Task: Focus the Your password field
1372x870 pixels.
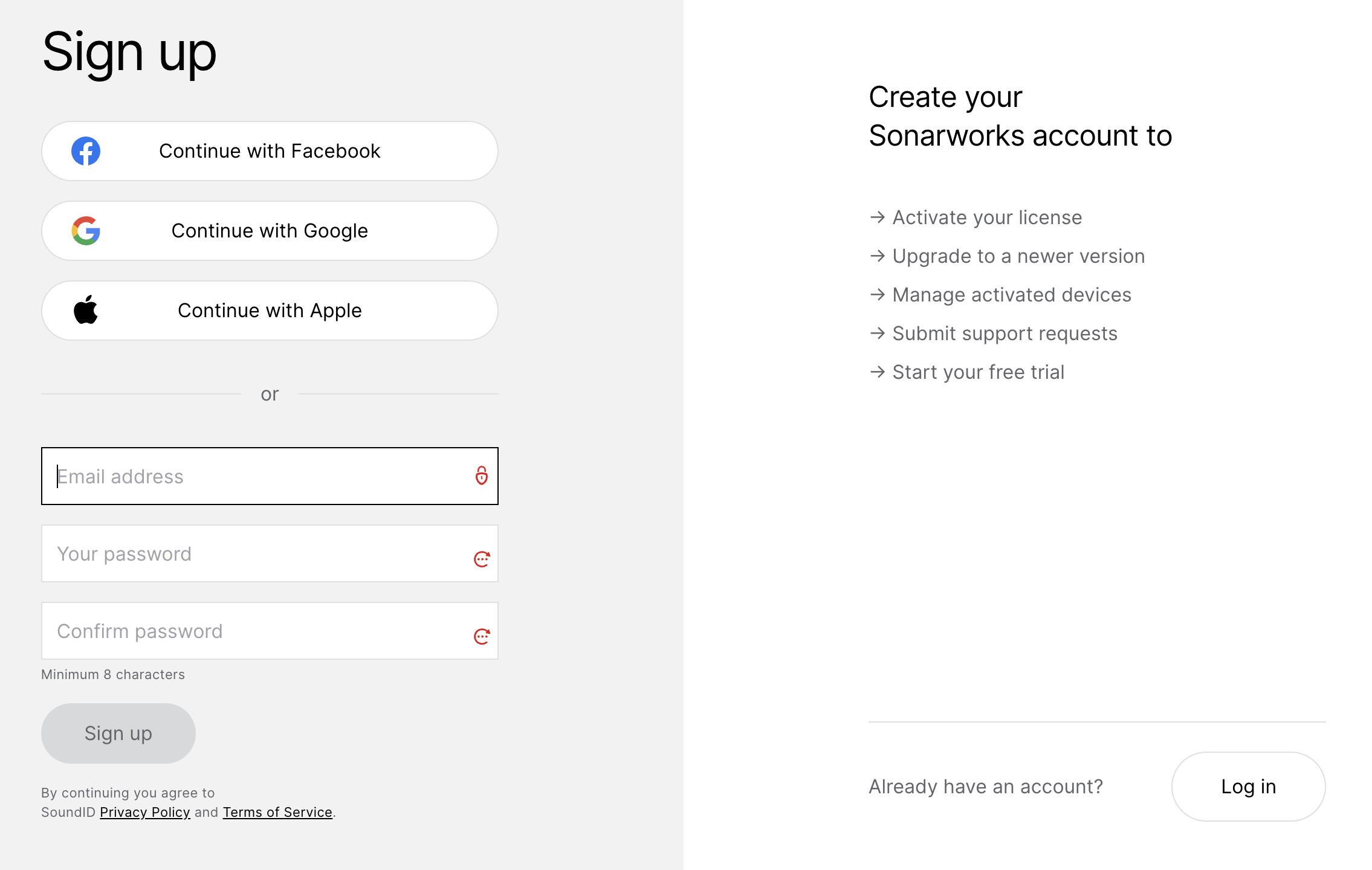Action: [270, 553]
